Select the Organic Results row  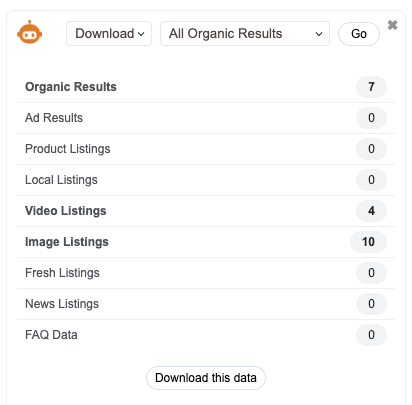[206, 87]
